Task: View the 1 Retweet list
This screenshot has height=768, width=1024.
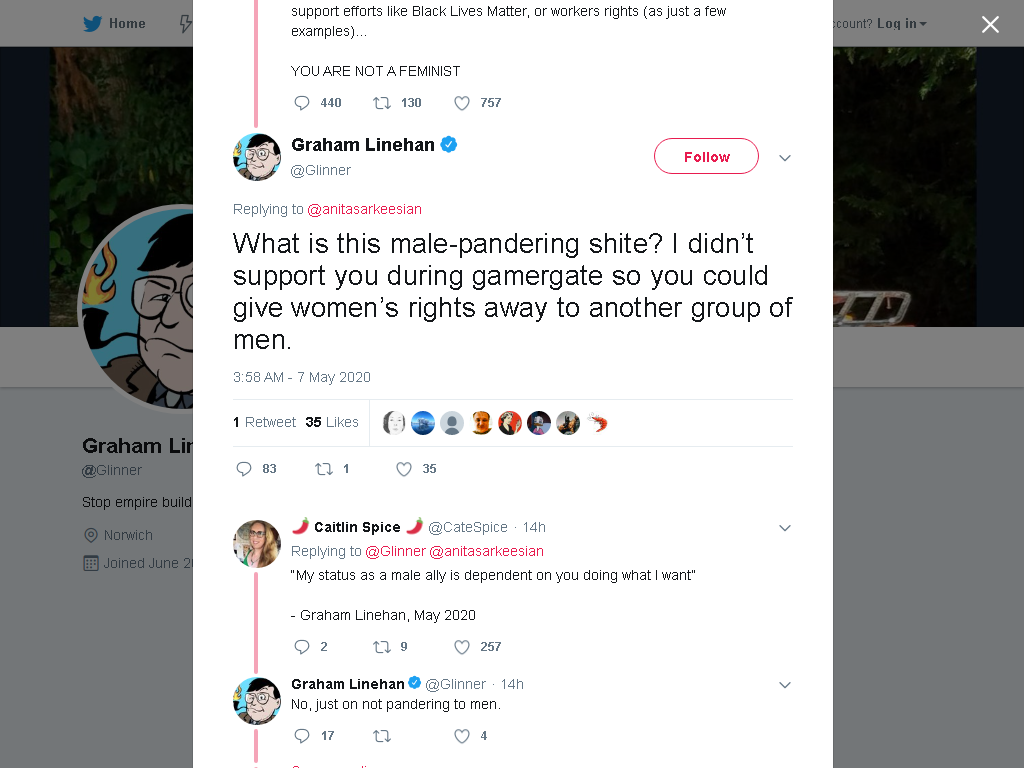Action: 264,422
